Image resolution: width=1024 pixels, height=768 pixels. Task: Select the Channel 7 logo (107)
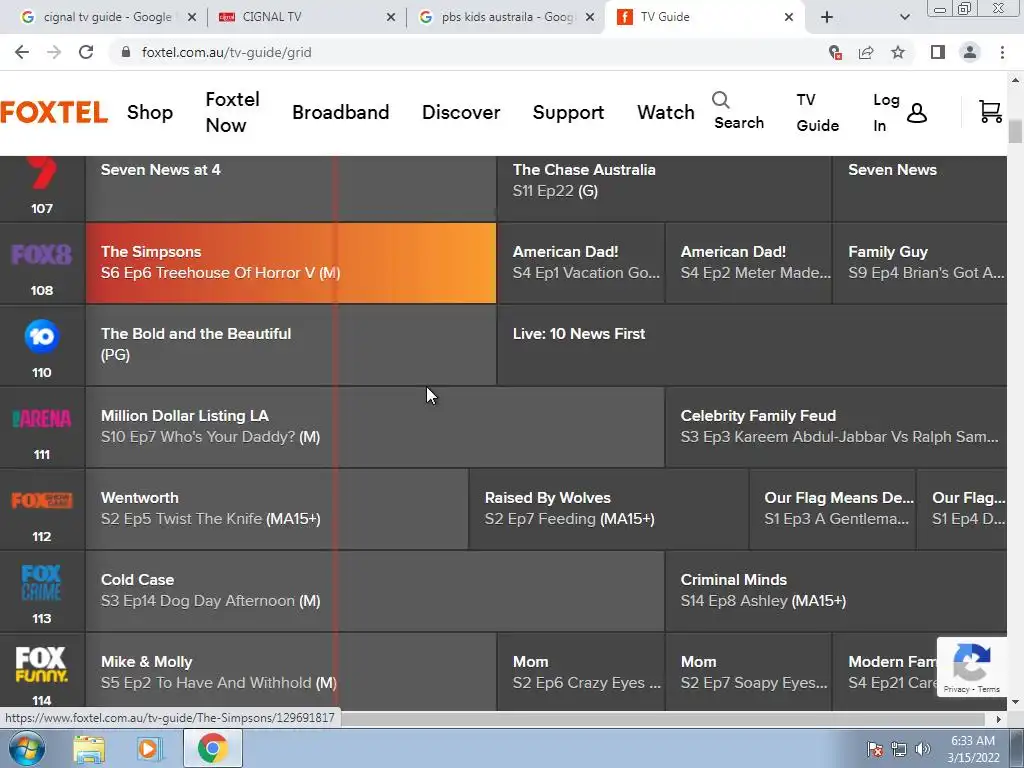[42, 173]
